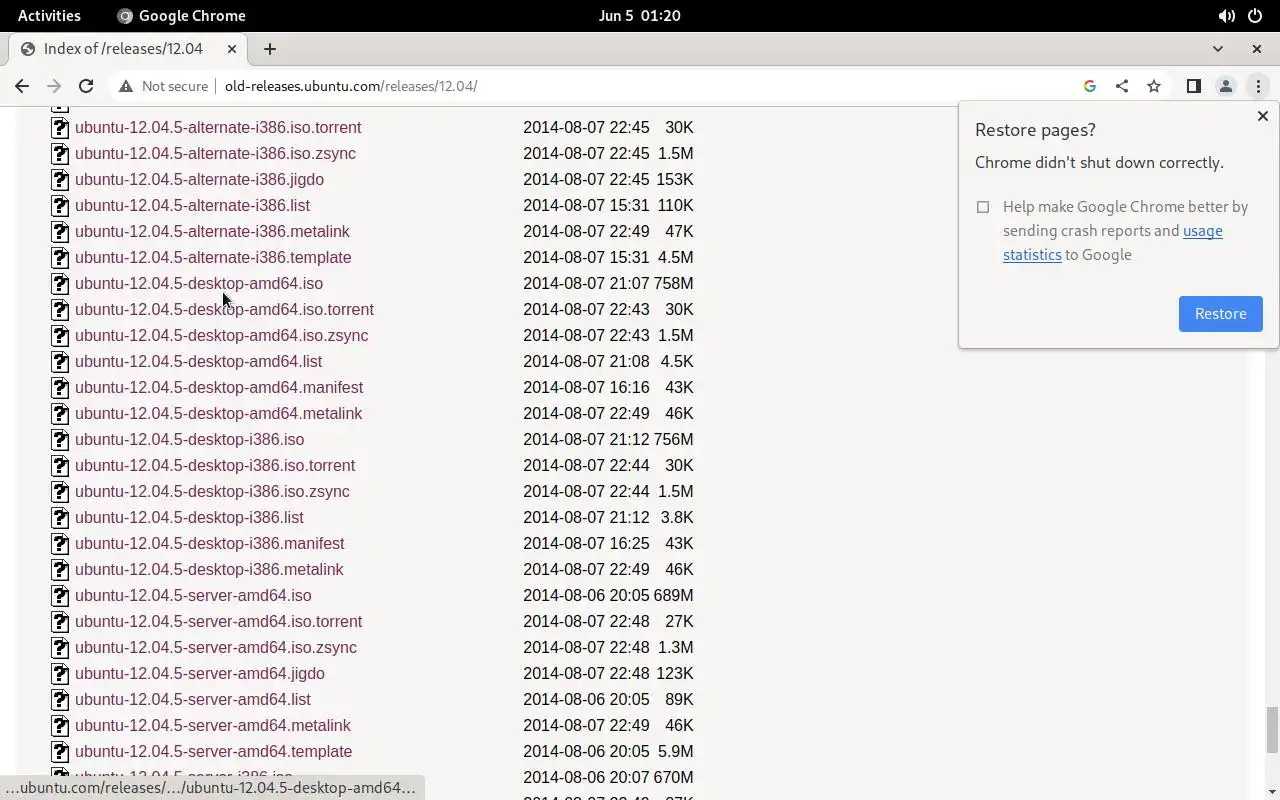Click file icon beside ubuntu-12.04.5-server-amd64.template
Viewport: 1280px width, 800px height.
[x=60, y=752]
